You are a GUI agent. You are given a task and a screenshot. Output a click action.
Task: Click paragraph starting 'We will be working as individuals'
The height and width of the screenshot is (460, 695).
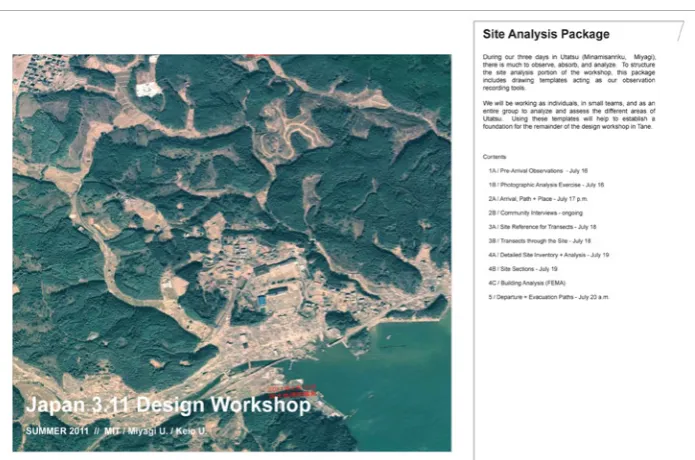pyautogui.click(x=569, y=115)
